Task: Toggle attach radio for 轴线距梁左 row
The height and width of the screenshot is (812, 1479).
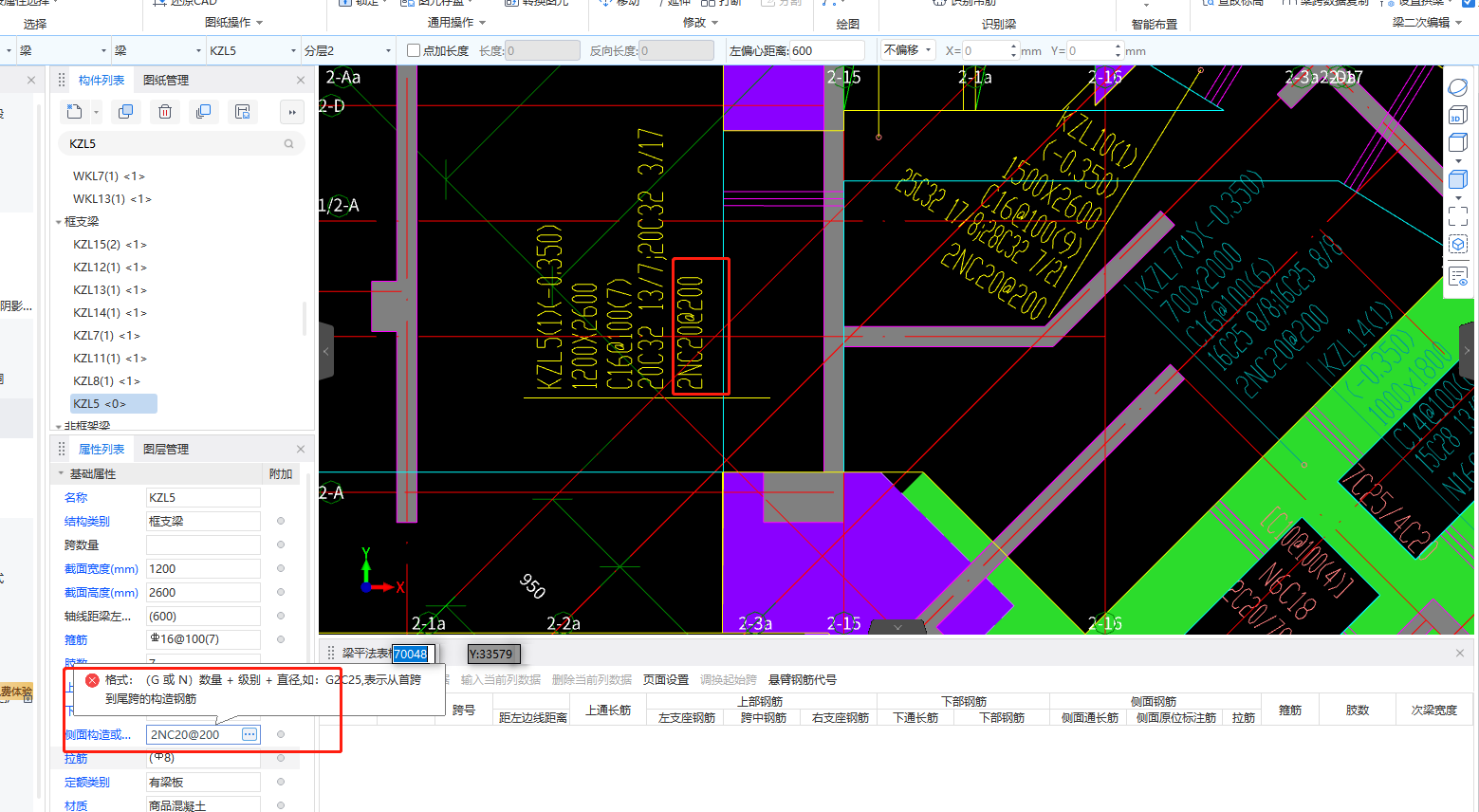Action: (281, 616)
